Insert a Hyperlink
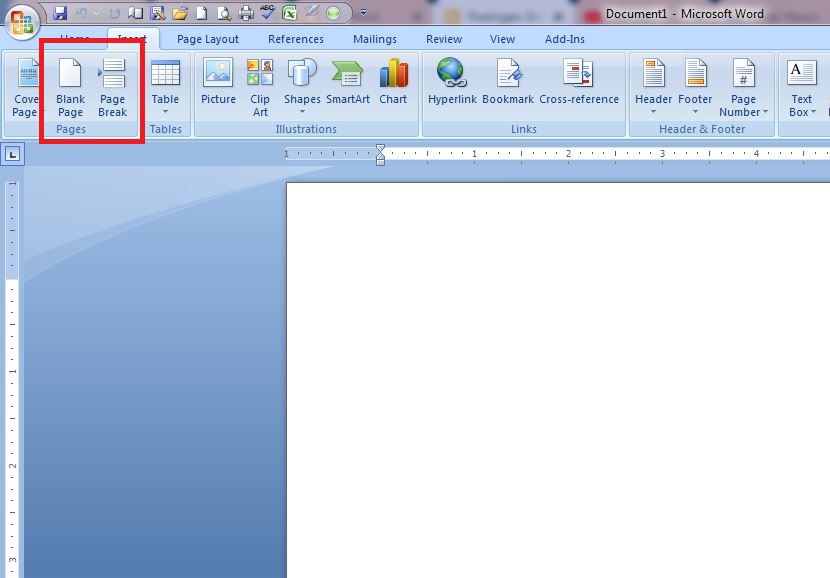The width and height of the screenshot is (830, 578). tap(452, 82)
